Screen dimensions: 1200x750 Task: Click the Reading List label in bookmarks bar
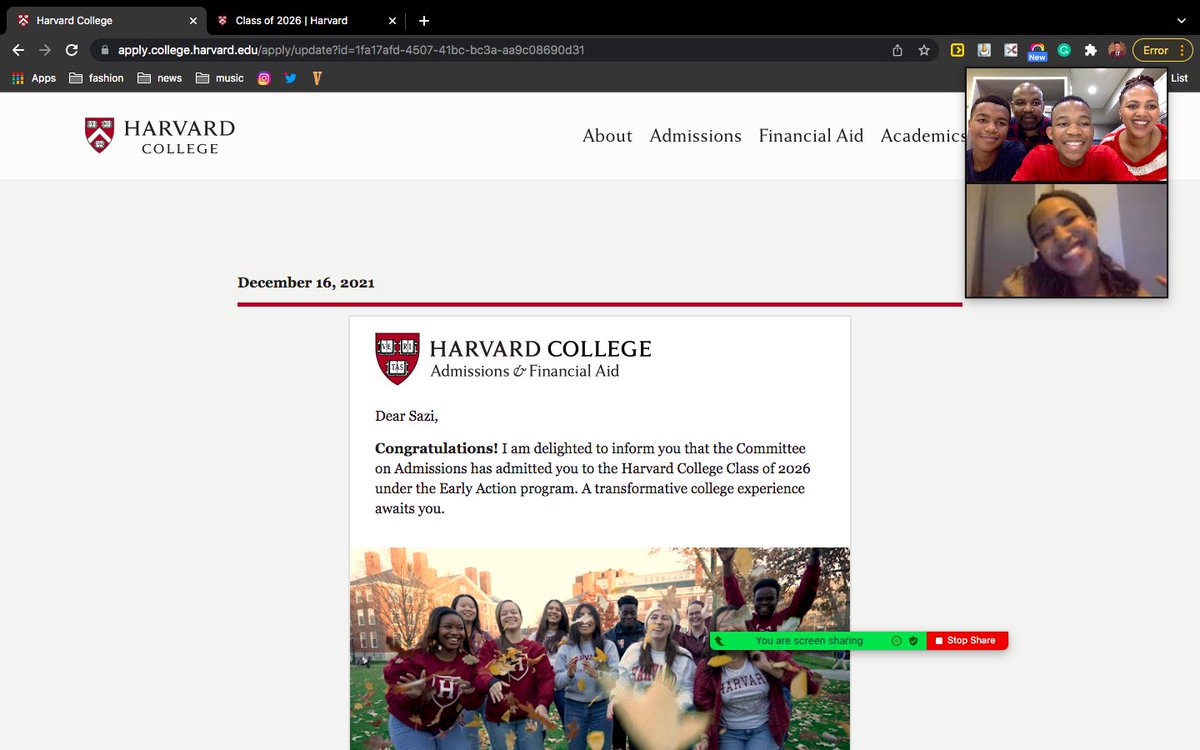[1179, 78]
